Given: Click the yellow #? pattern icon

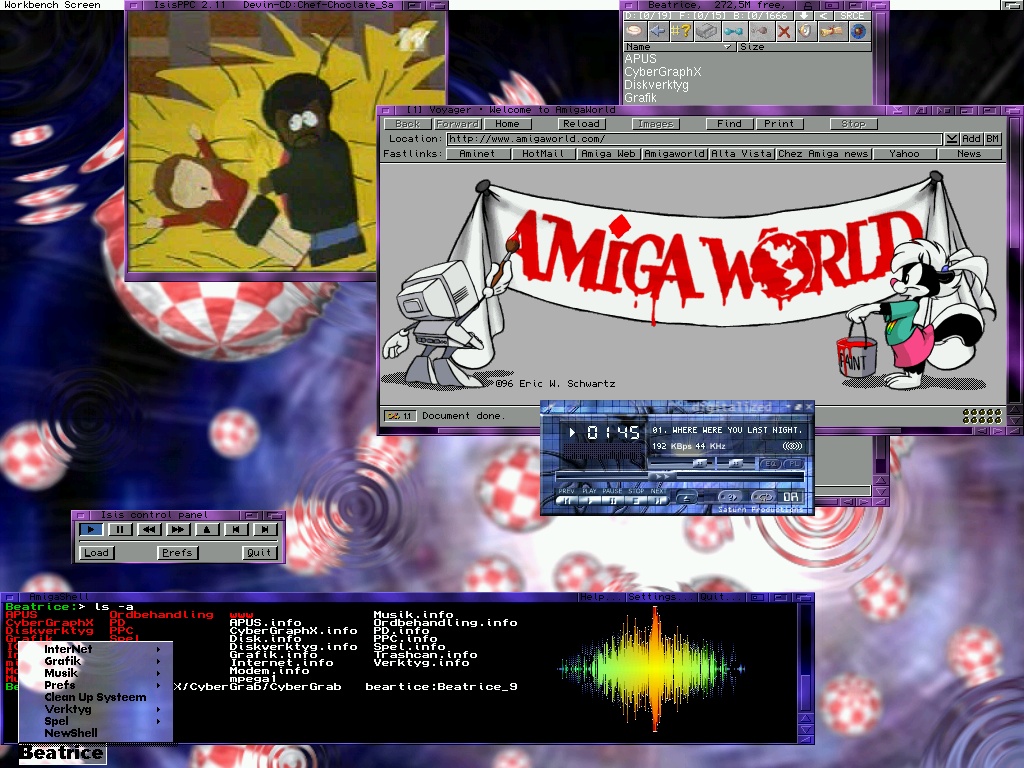Looking at the screenshot, I should click(x=681, y=31).
